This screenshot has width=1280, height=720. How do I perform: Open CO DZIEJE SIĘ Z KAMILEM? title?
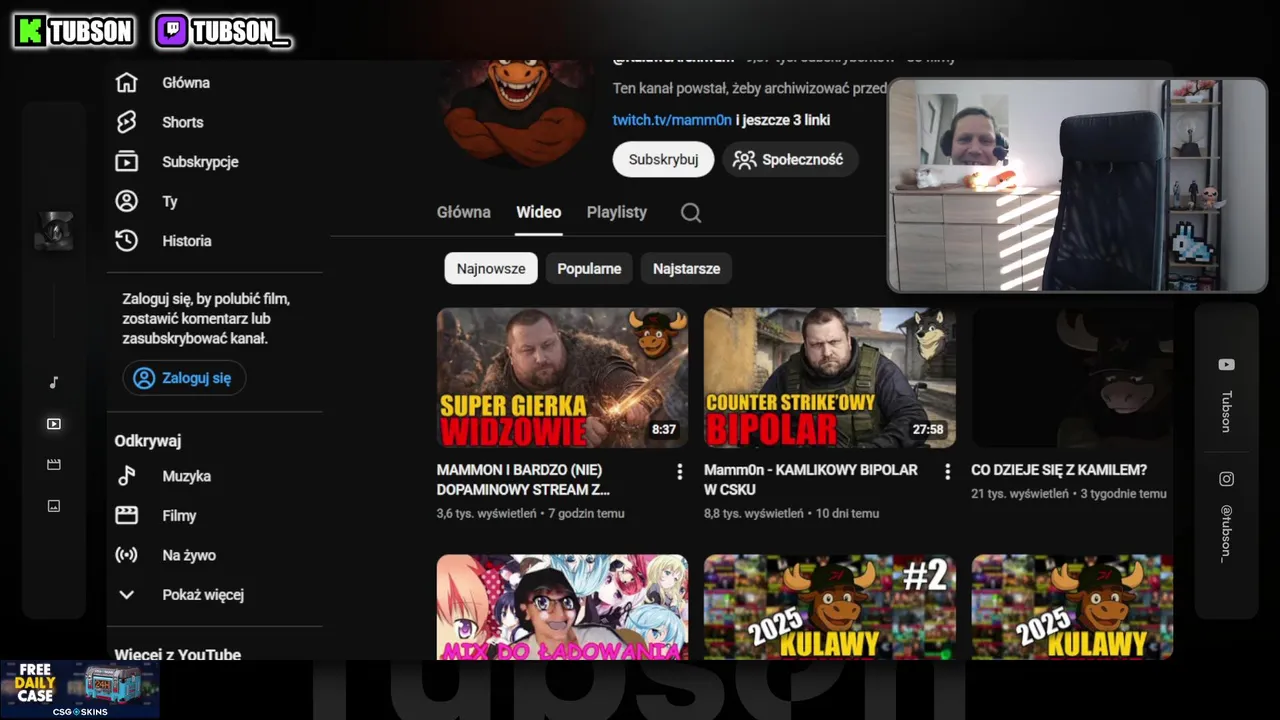point(1059,470)
